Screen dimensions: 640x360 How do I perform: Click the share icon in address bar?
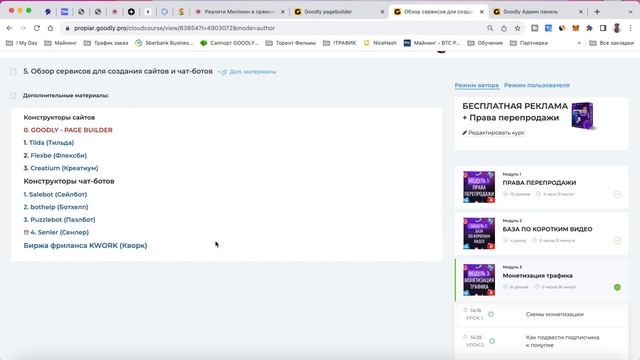(x=504, y=28)
